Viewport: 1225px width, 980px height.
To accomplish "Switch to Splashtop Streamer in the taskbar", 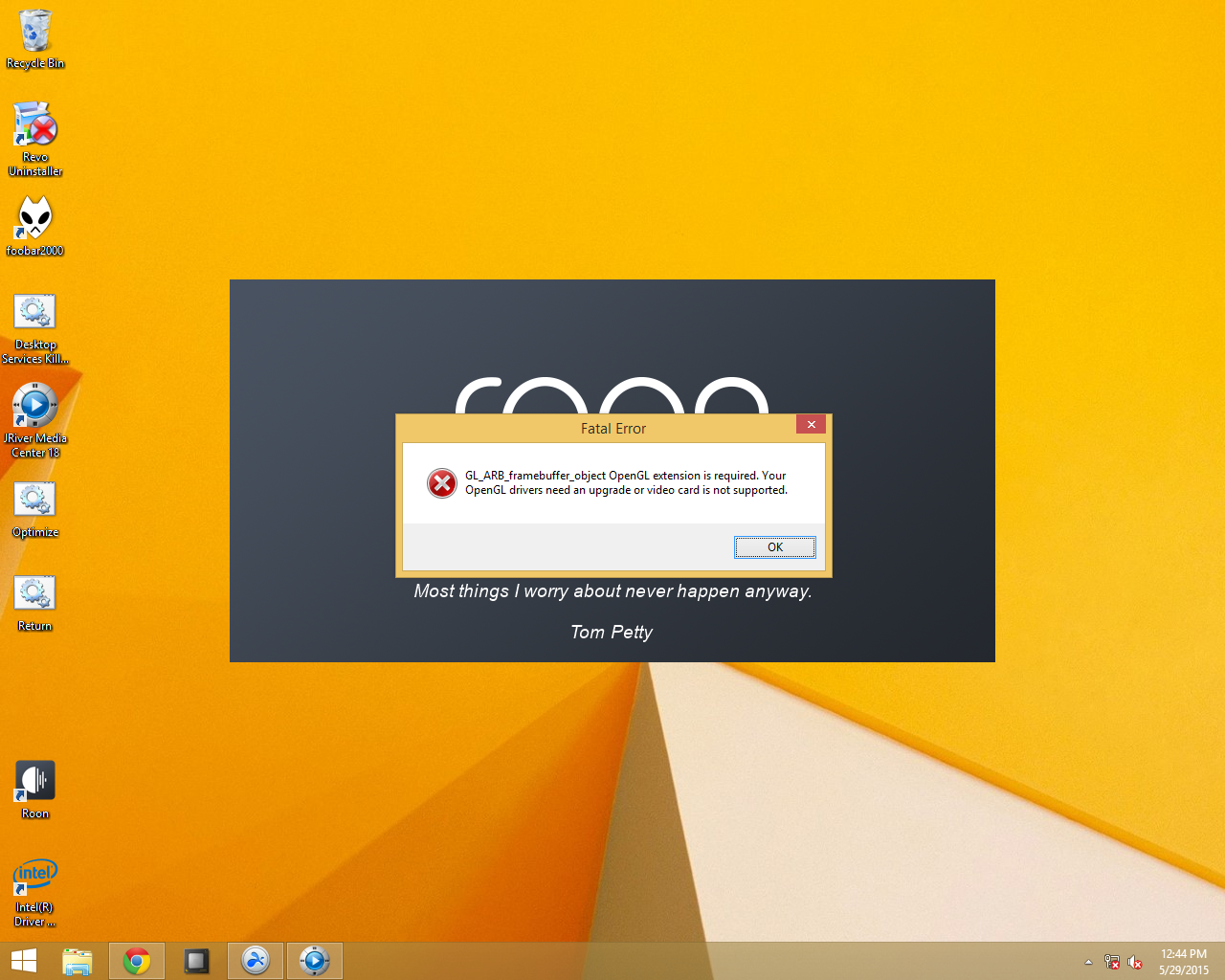I will point(256,961).
